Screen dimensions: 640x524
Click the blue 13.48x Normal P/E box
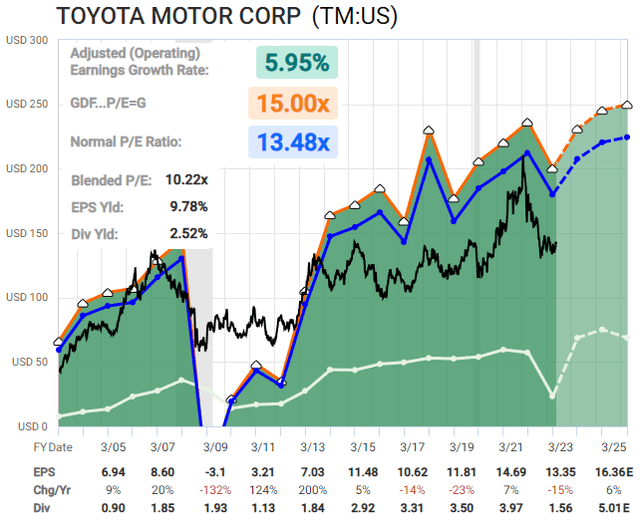[296, 143]
